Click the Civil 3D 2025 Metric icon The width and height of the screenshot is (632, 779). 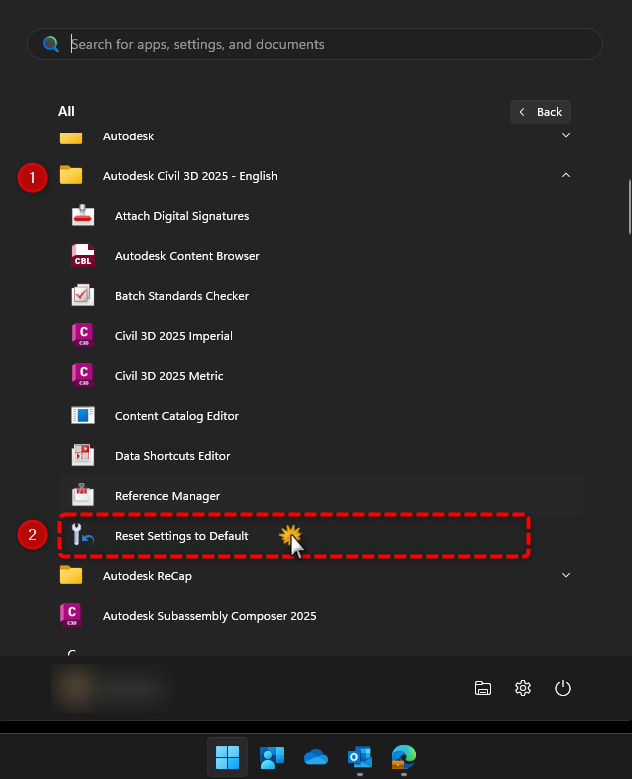(83, 376)
